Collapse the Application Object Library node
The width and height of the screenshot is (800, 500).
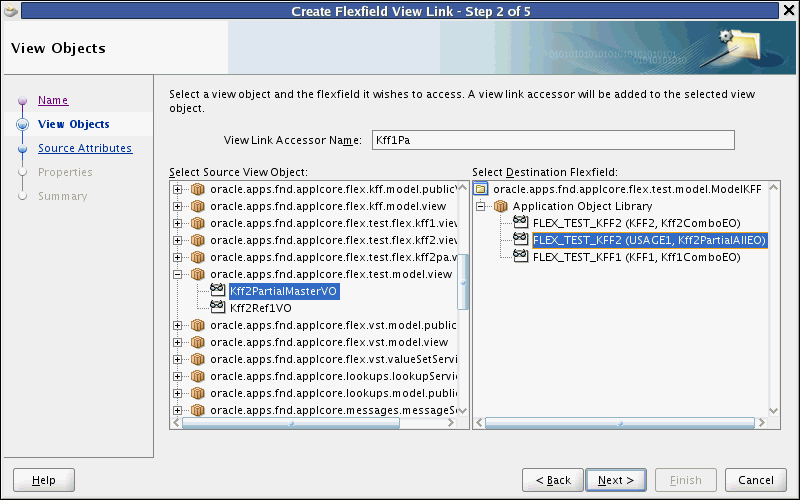[480, 206]
